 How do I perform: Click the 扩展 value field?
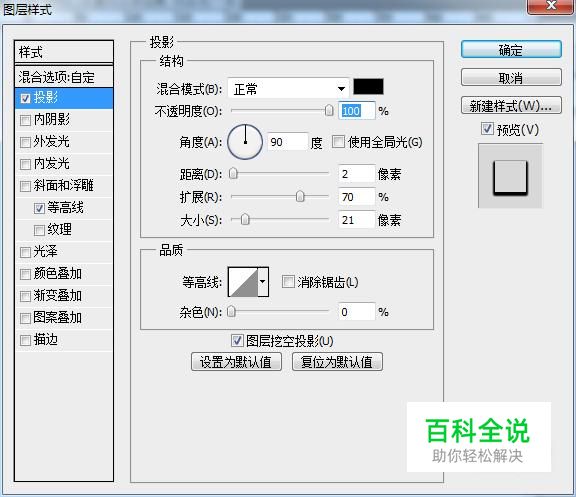356,197
